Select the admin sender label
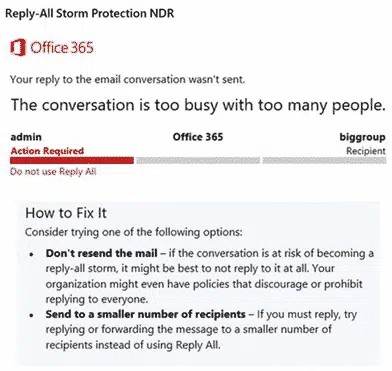This screenshot has width=392, height=371. tap(26, 137)
